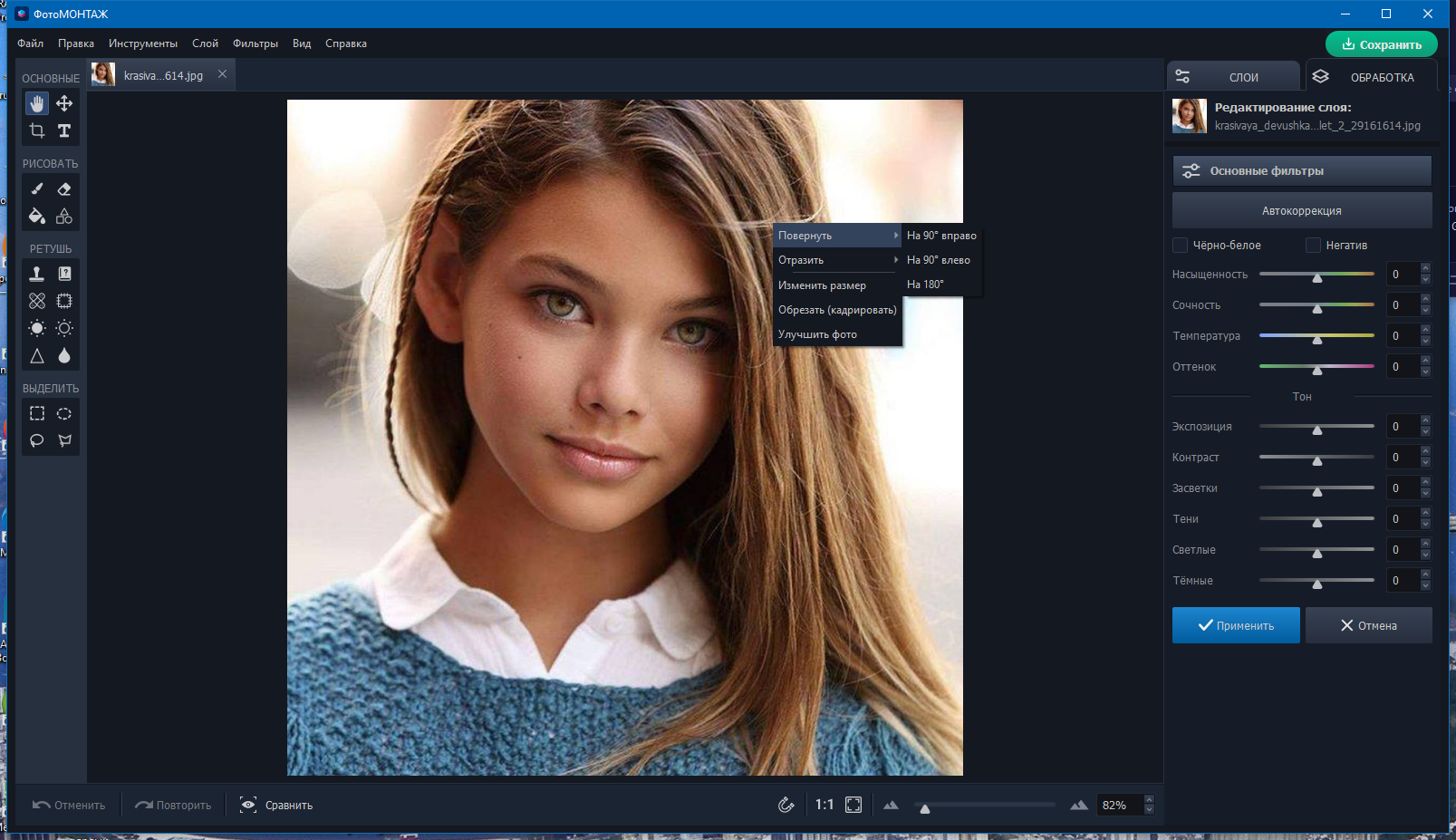Click the Применить button
Image resolution: width=1456 pixels, height=840 pixels.
(1236, 625)
